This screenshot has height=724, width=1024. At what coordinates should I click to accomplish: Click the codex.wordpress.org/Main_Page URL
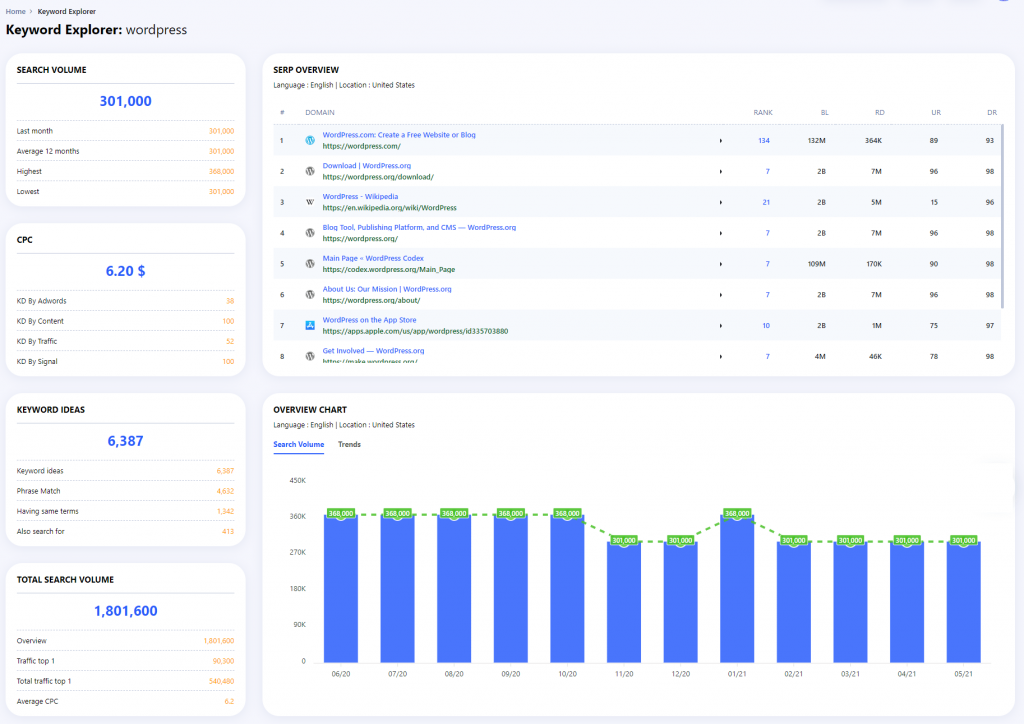[389, 270]
